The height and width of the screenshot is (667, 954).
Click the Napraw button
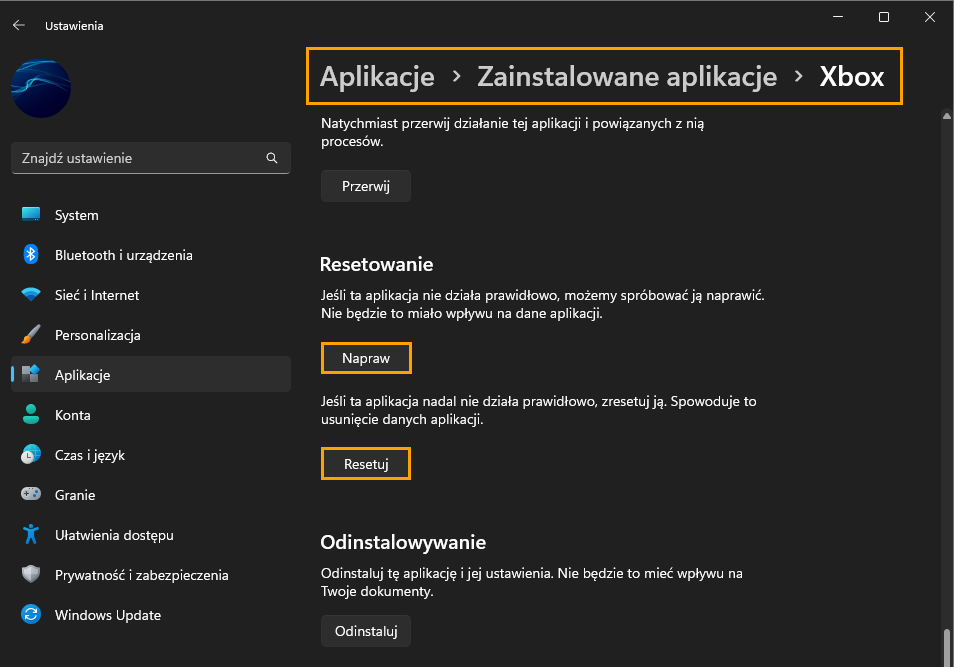click(366, 358)
